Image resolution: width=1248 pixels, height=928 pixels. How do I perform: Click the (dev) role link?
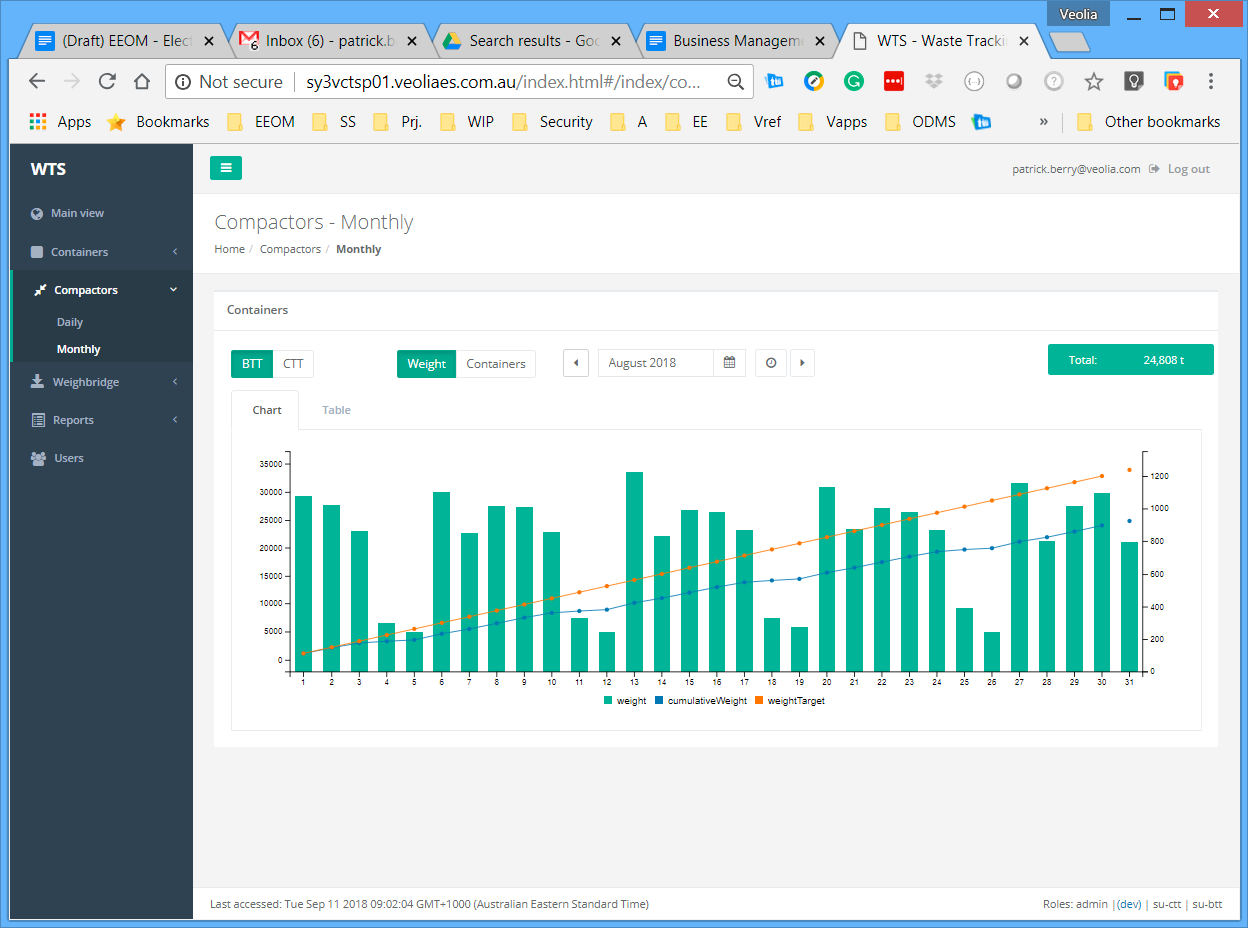coord(1129,904)
